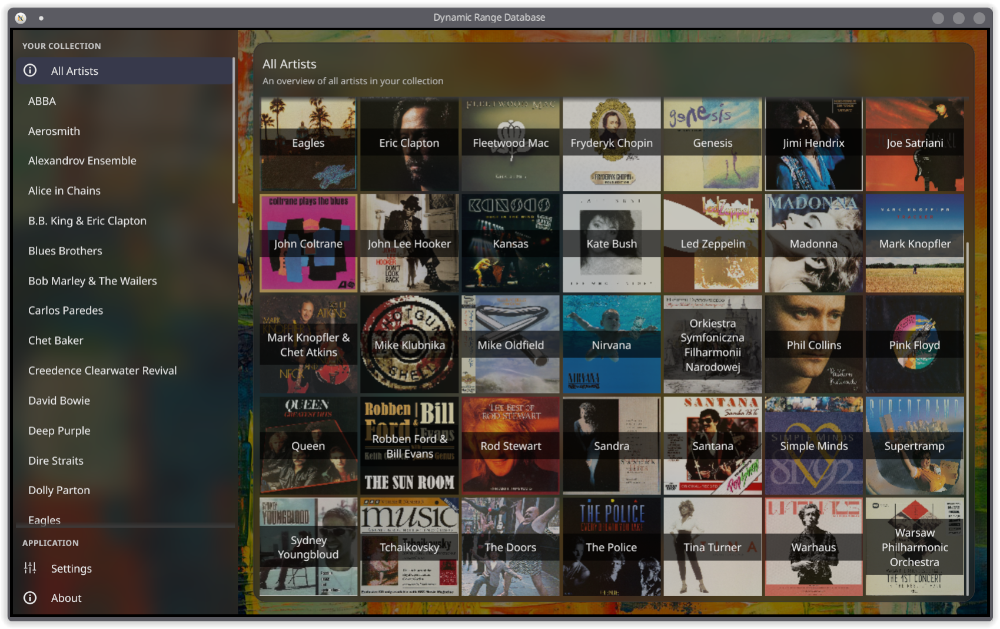Select All Artists in the sidebar
The width and height of the screenshot is (1000, 629).
pyautogui.click(x=124, y=71)
